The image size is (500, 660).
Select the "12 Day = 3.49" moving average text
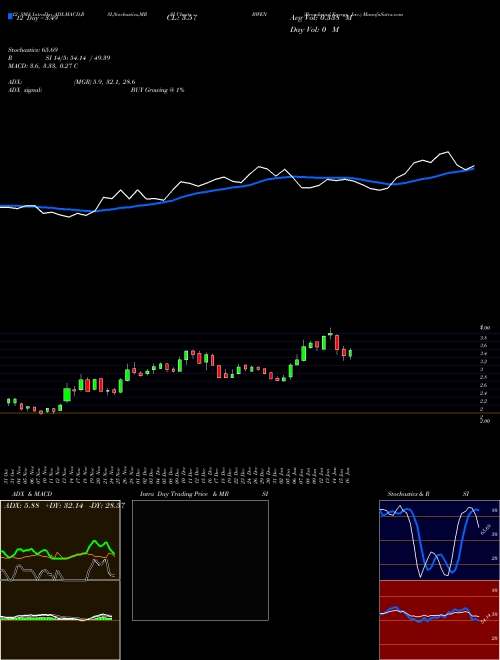[36, 18]
